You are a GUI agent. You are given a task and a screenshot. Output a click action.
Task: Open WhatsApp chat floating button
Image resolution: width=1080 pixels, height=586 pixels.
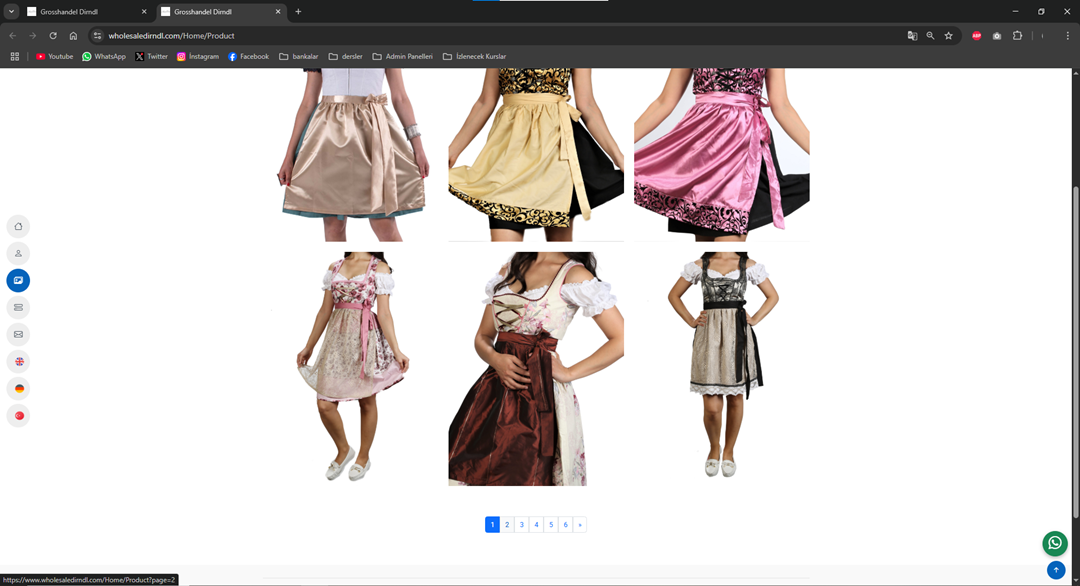[x=1055, y=543]
